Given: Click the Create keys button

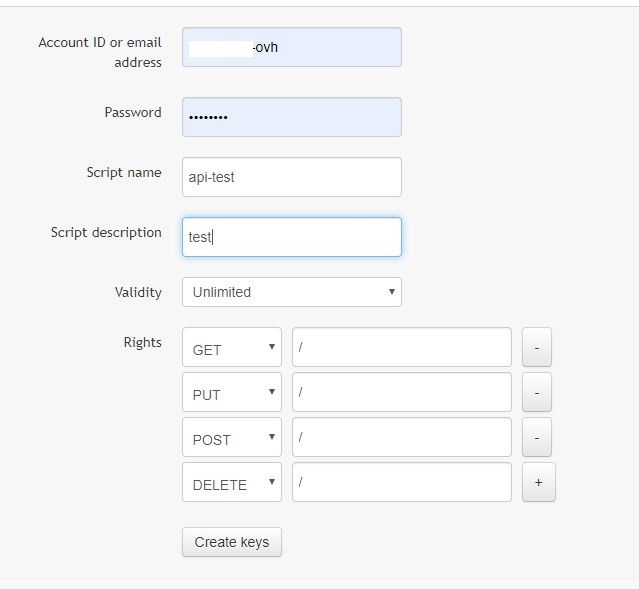Looking at the screenshot, I should pos(232,542).
